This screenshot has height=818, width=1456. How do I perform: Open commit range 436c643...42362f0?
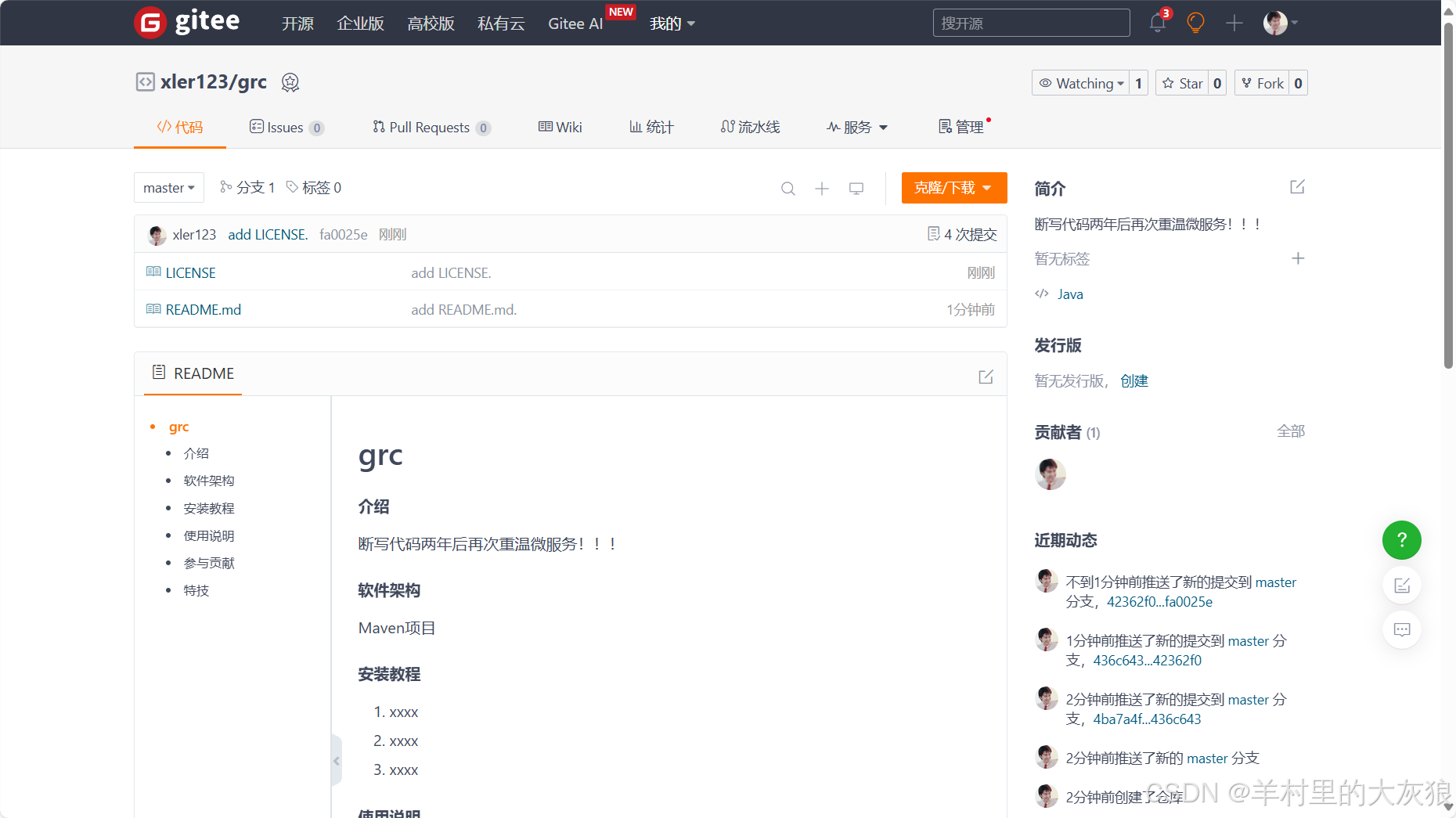pos(1147,661)
